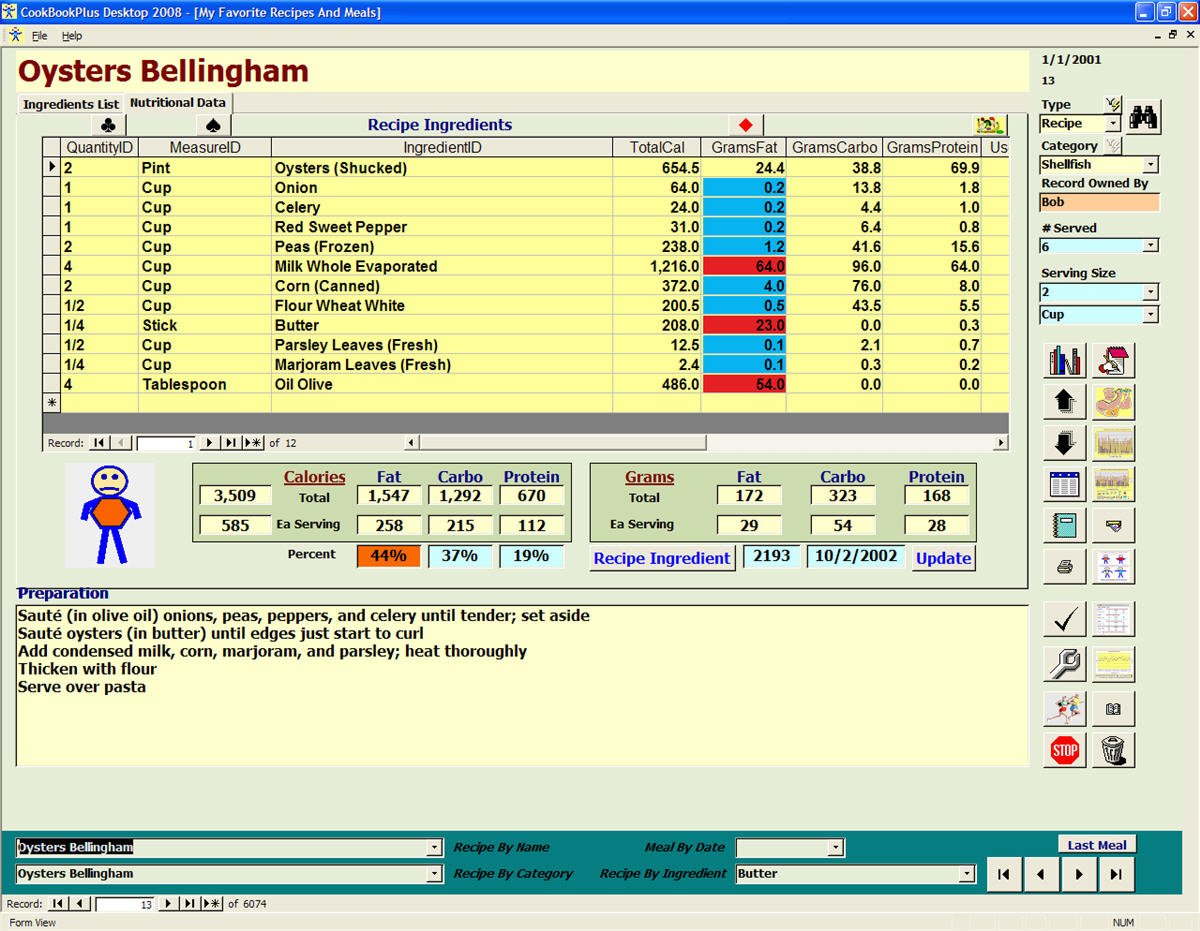Expand the # Served dropdown
This screenshot has height=931, width=1200.
pos(1150,246)
